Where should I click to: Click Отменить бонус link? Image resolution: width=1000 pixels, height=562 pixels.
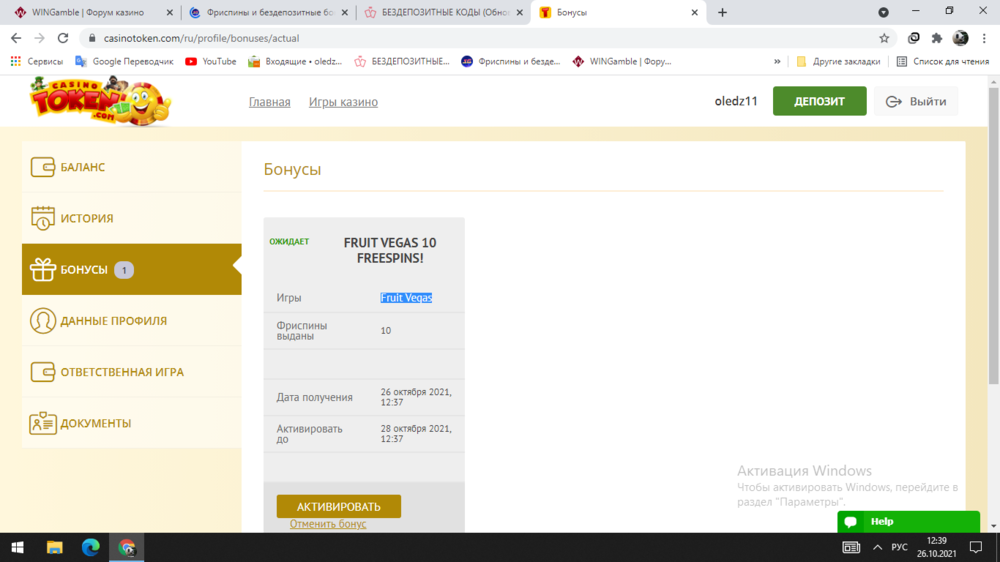click(x=328, y=524)
